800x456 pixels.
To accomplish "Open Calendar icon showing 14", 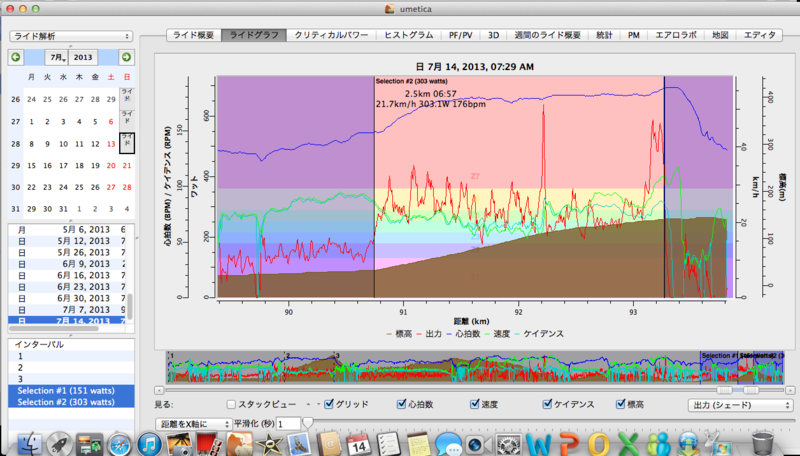I will tap(359, 444).
